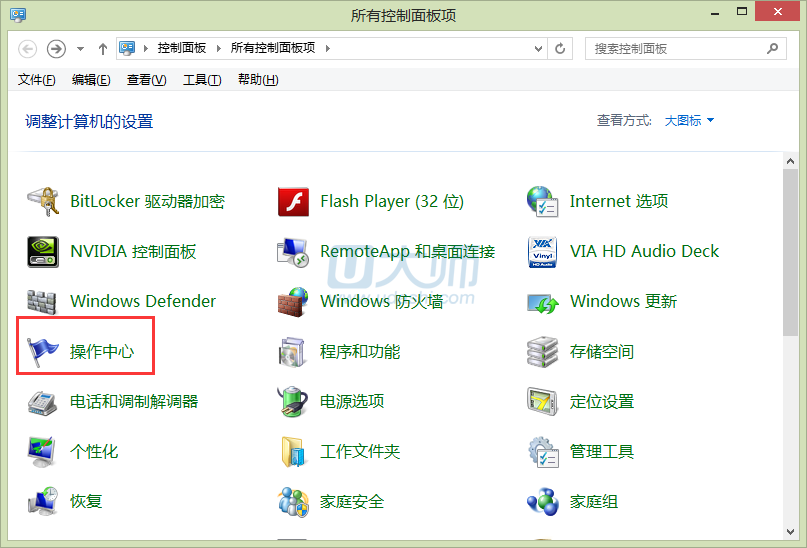Open the 定位设置 map icon
The height and width of the screenshot is (548, 807).
pos(542,401)
